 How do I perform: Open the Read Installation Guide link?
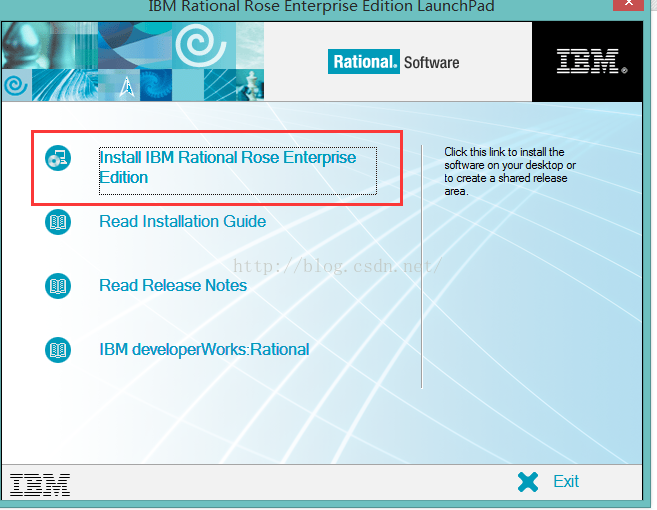pos(182,222)
